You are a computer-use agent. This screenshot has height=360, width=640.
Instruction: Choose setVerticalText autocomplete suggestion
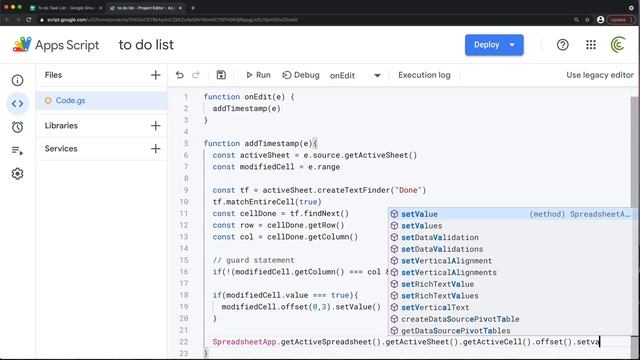(x=512, y=307)
